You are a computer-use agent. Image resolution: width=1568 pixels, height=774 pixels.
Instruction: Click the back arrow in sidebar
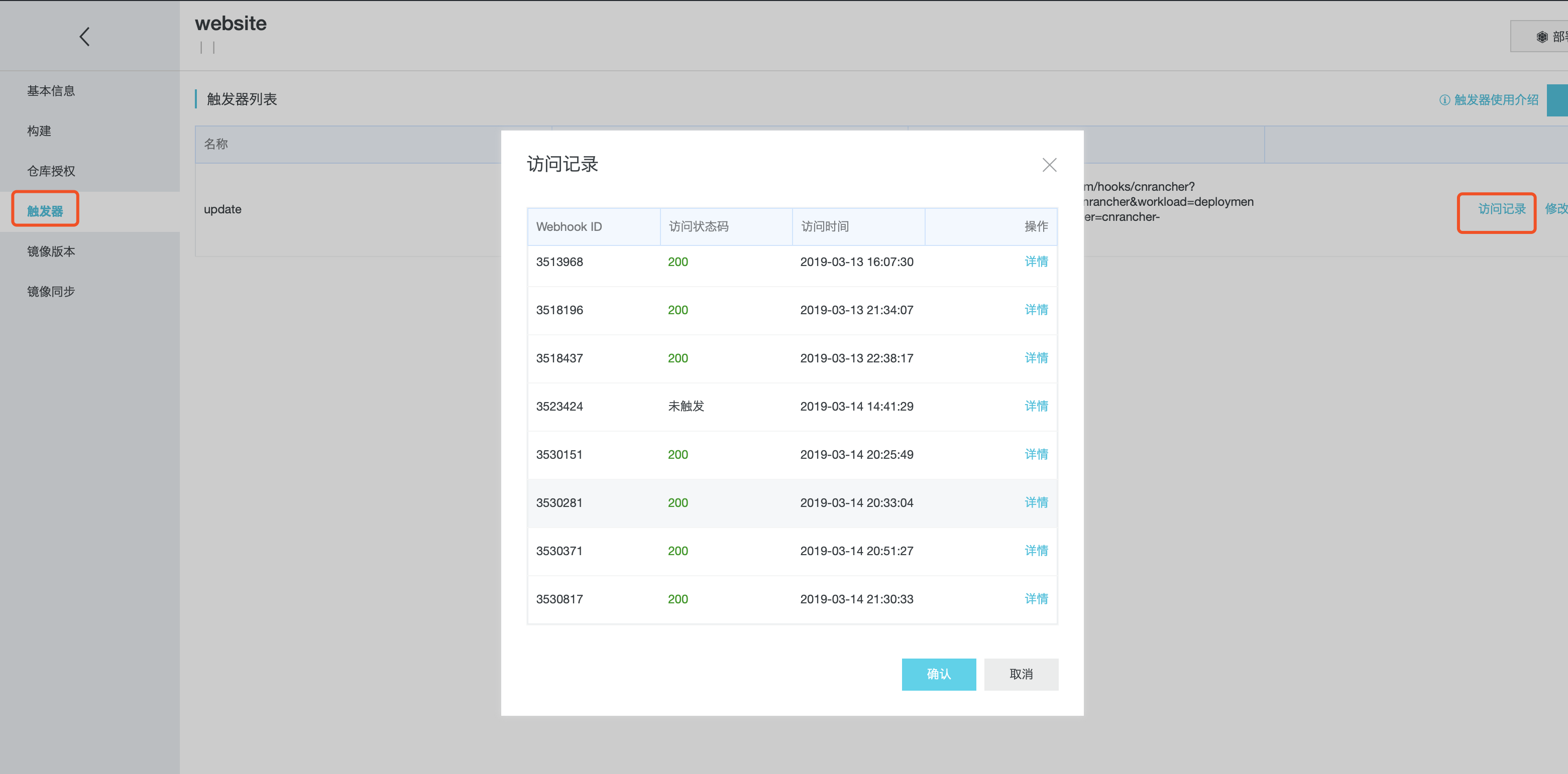coord(84,37)
